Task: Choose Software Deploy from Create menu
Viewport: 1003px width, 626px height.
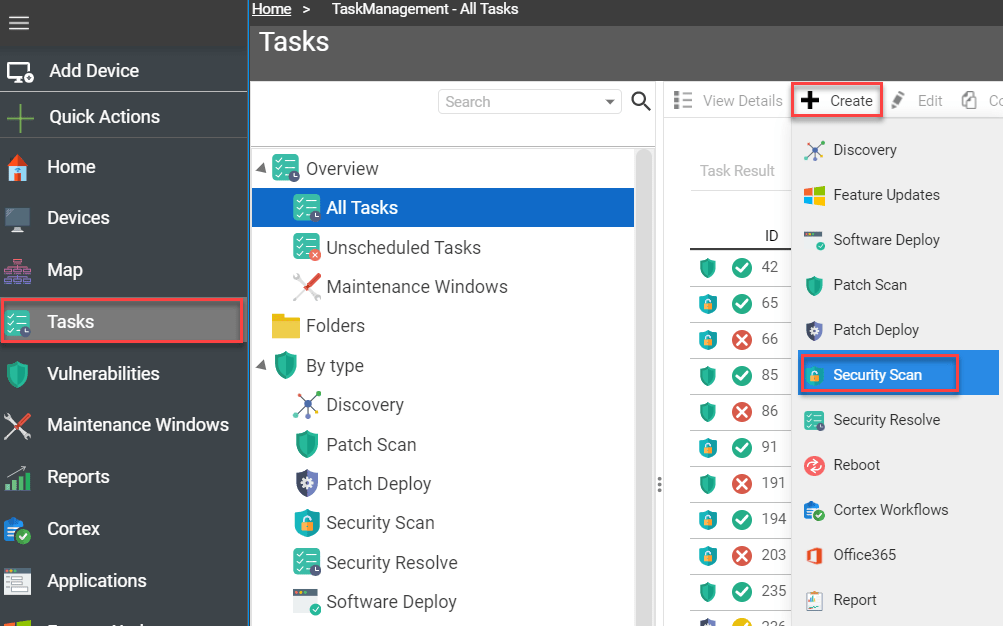Action: coord(896,240)
